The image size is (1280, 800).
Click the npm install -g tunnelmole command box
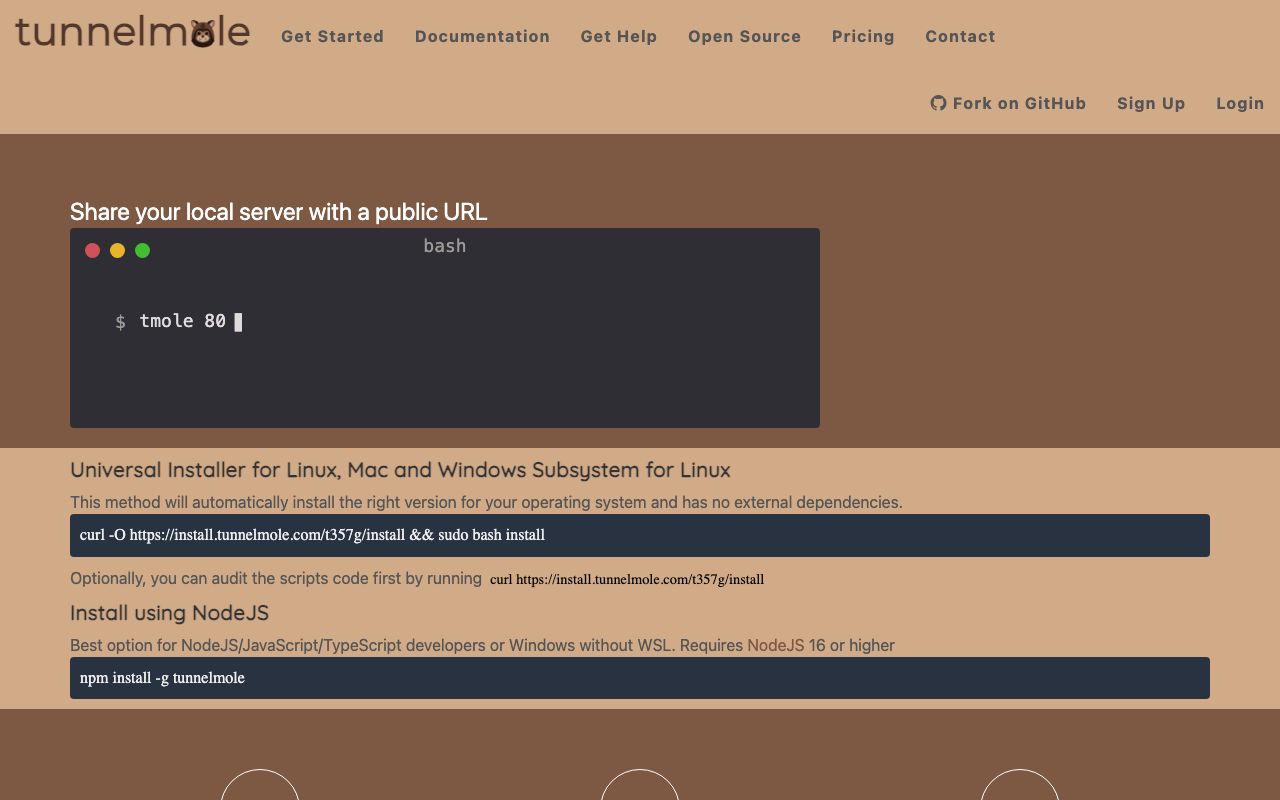pos(640,678)
